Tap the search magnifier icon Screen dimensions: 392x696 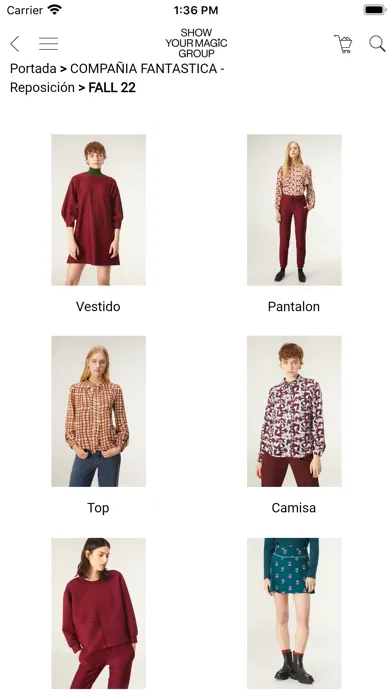point(377,44)
